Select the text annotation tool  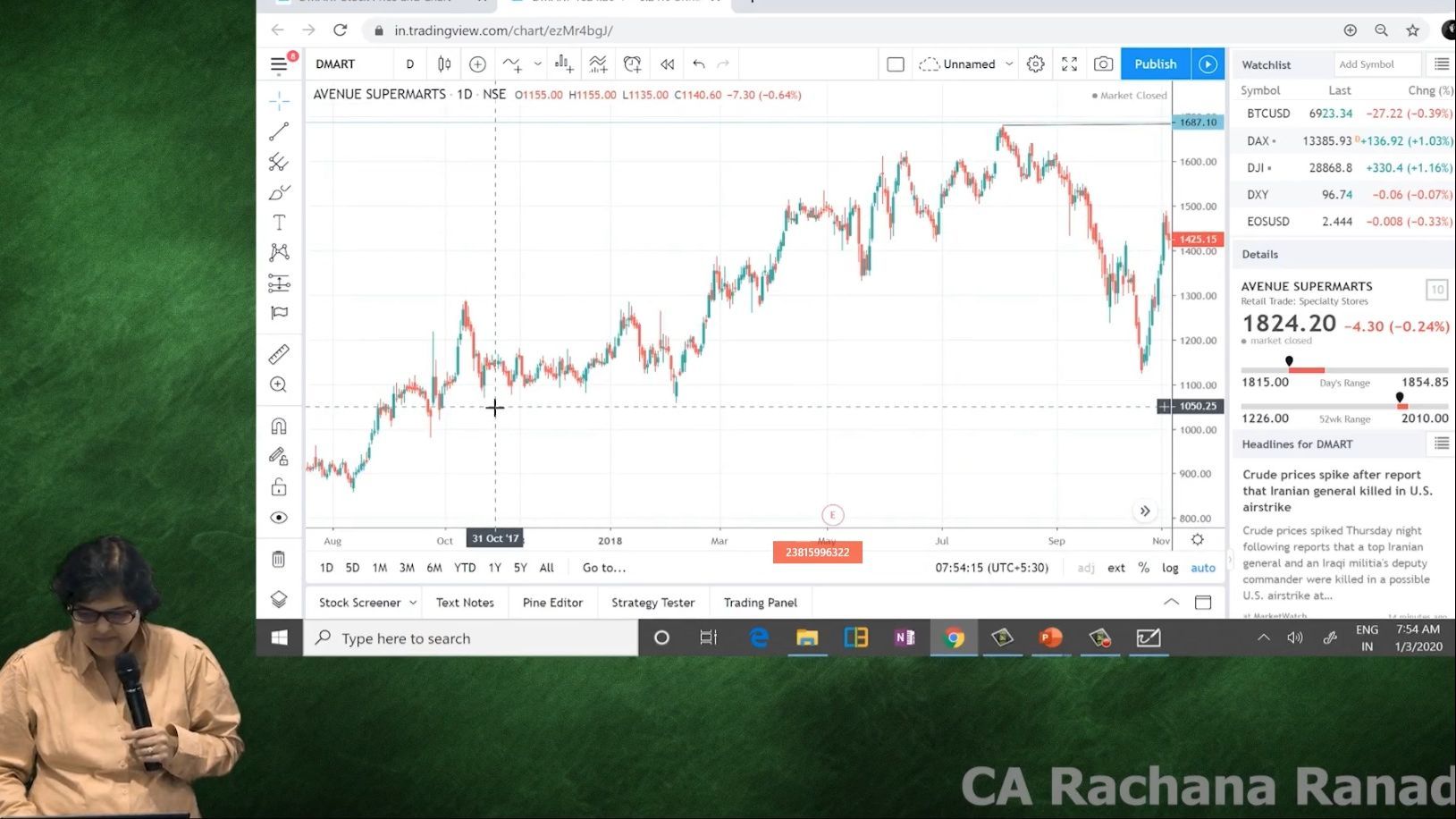coord(279,223)
